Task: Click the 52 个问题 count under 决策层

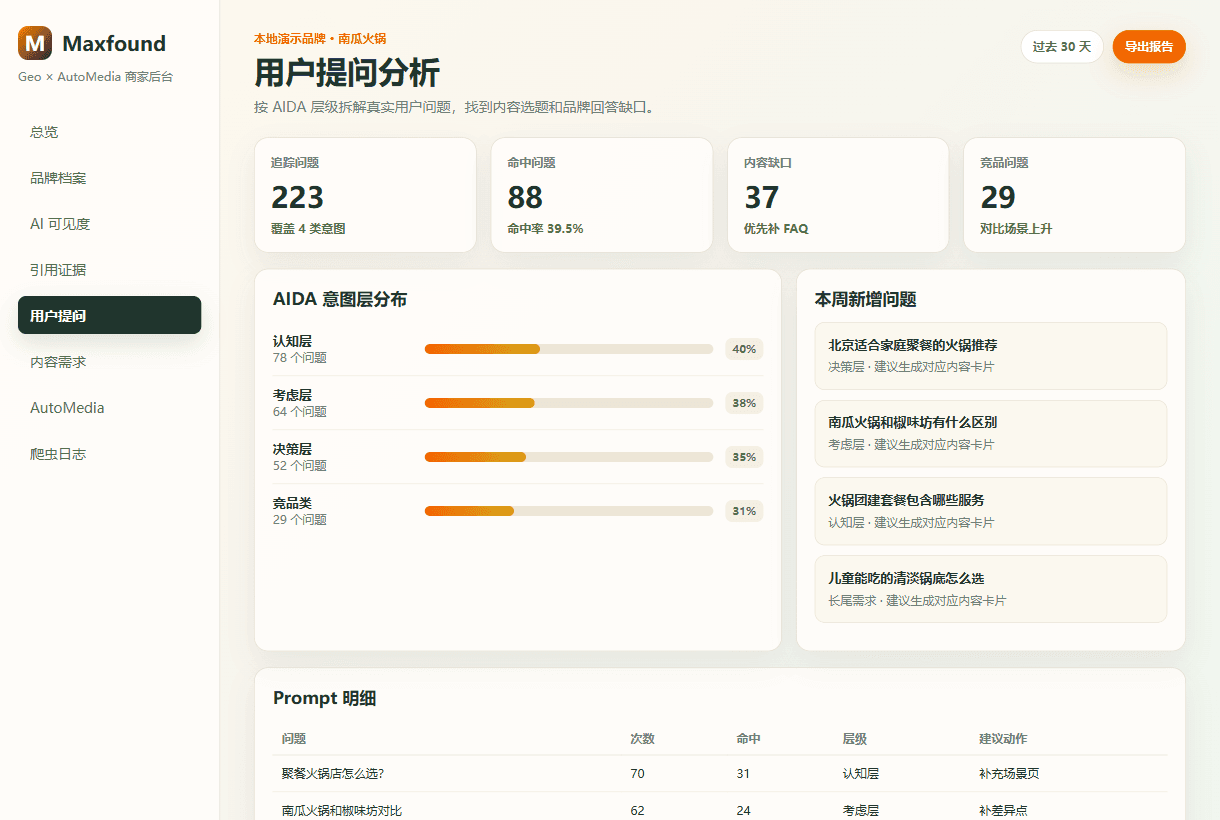Action: [300, 466]
